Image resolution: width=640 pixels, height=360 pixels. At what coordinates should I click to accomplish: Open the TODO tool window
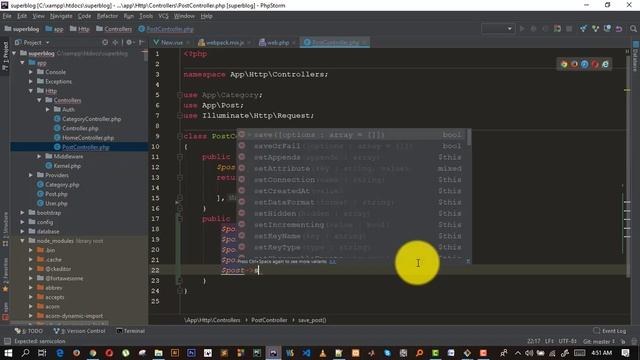[29, 331]
